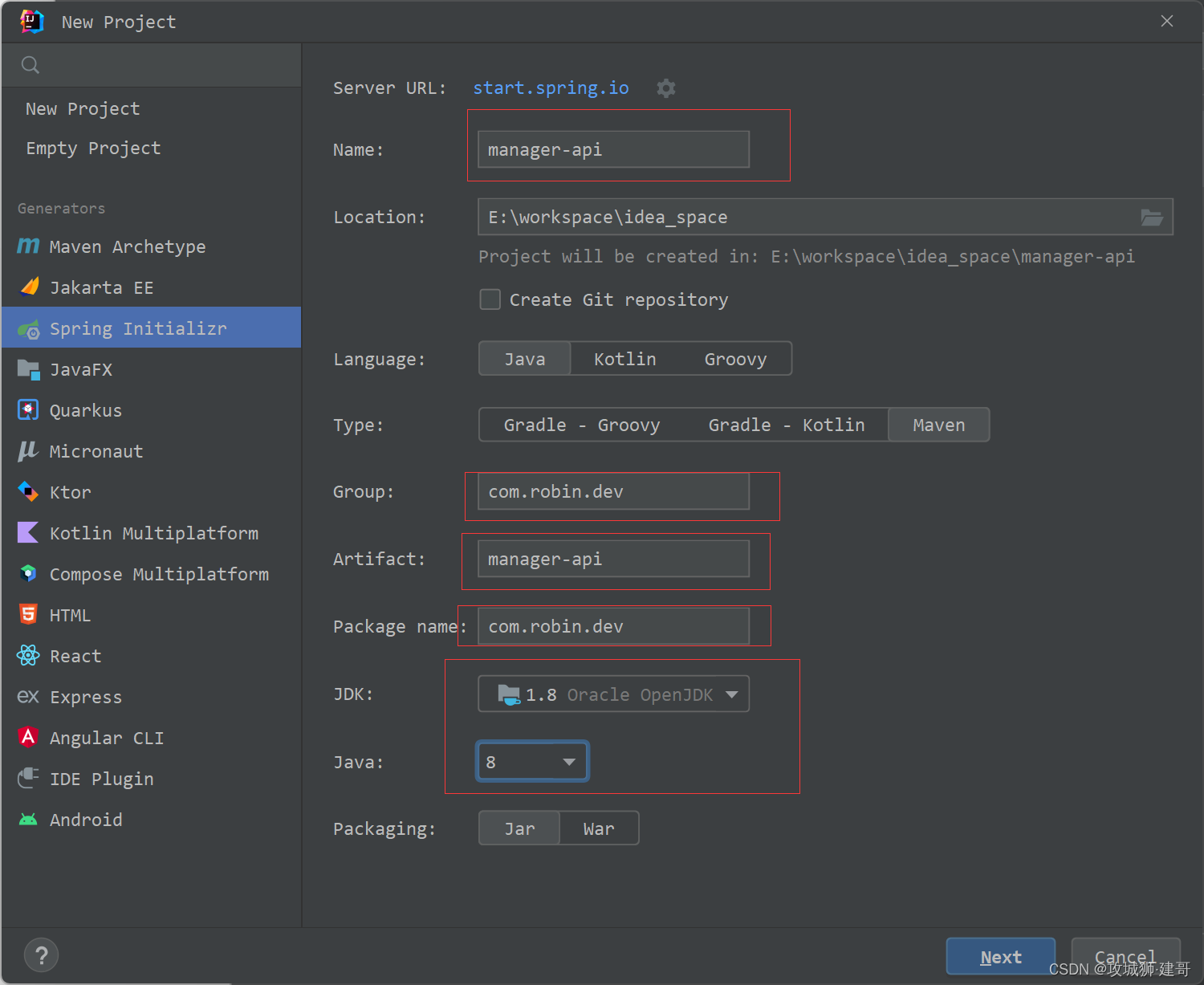Choose Maven Archetype generator

pos(151,246)
